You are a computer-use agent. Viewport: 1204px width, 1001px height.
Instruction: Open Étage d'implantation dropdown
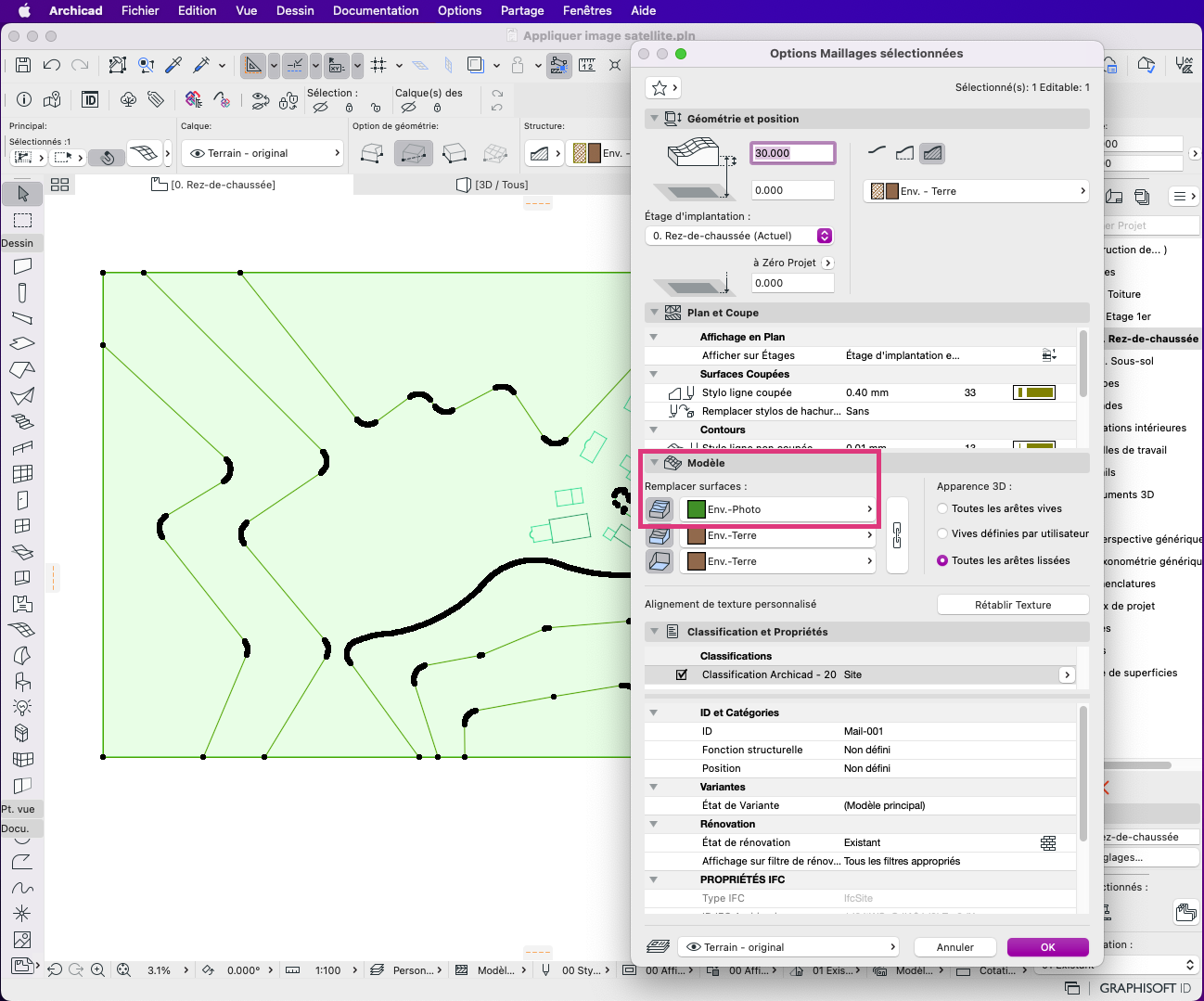pos(739,236)
